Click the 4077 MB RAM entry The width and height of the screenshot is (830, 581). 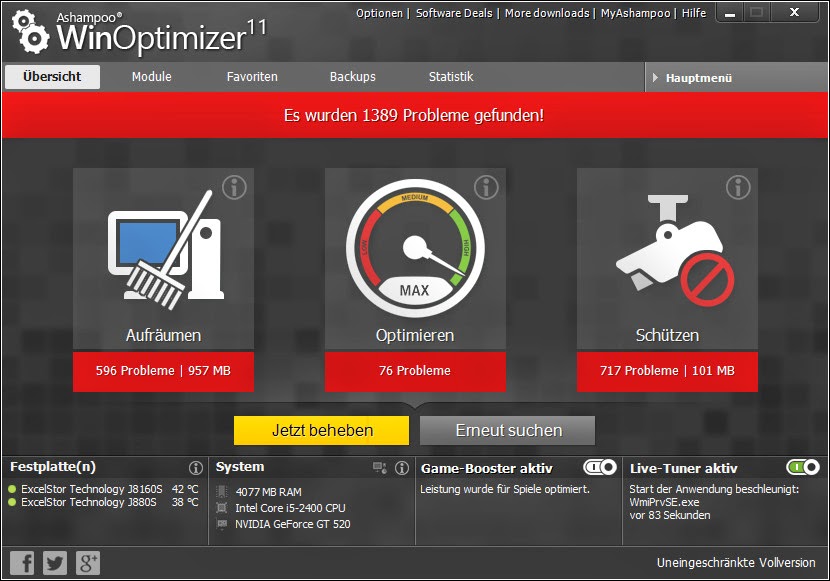click(x=268, y=492)
